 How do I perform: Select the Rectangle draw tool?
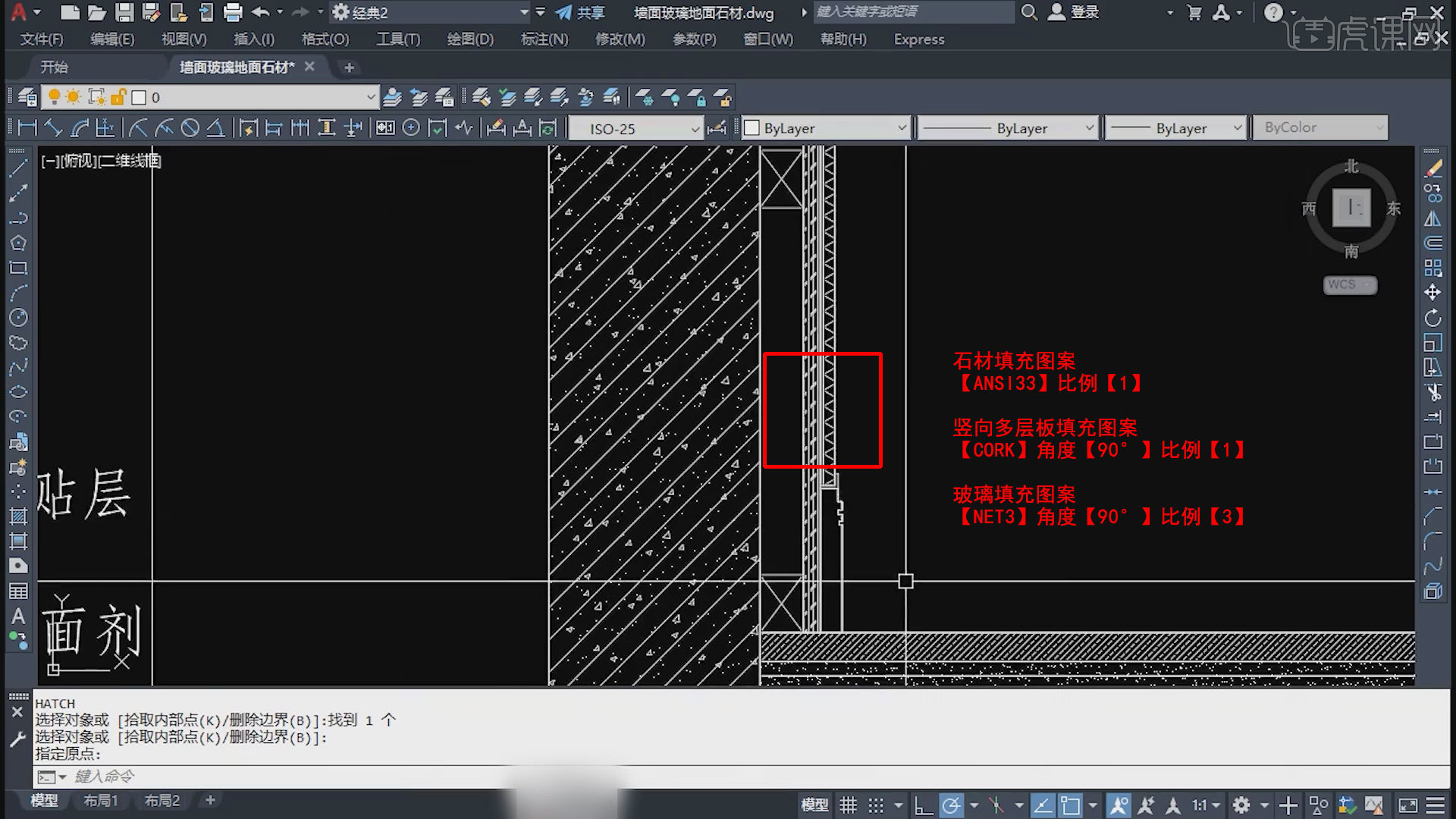click(x=18, y=268)
